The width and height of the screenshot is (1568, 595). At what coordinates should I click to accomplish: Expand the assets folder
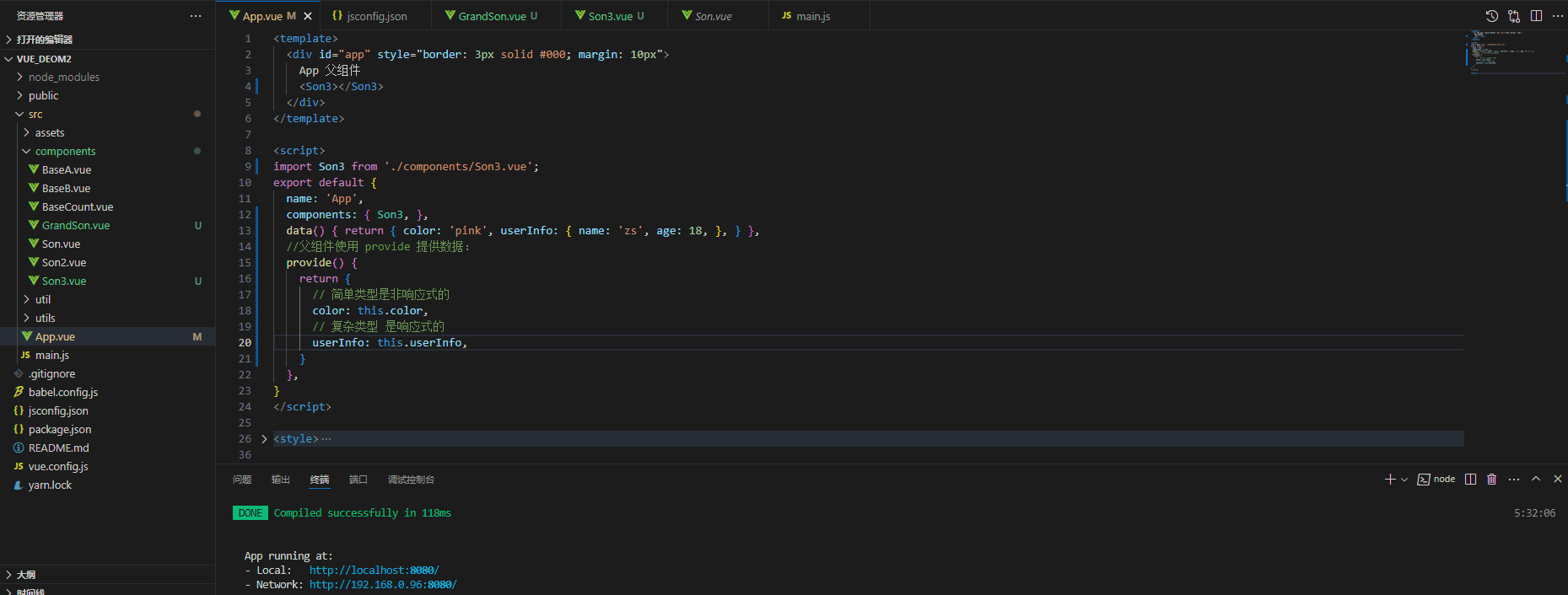pyautogui.click(x=107, y=132)
